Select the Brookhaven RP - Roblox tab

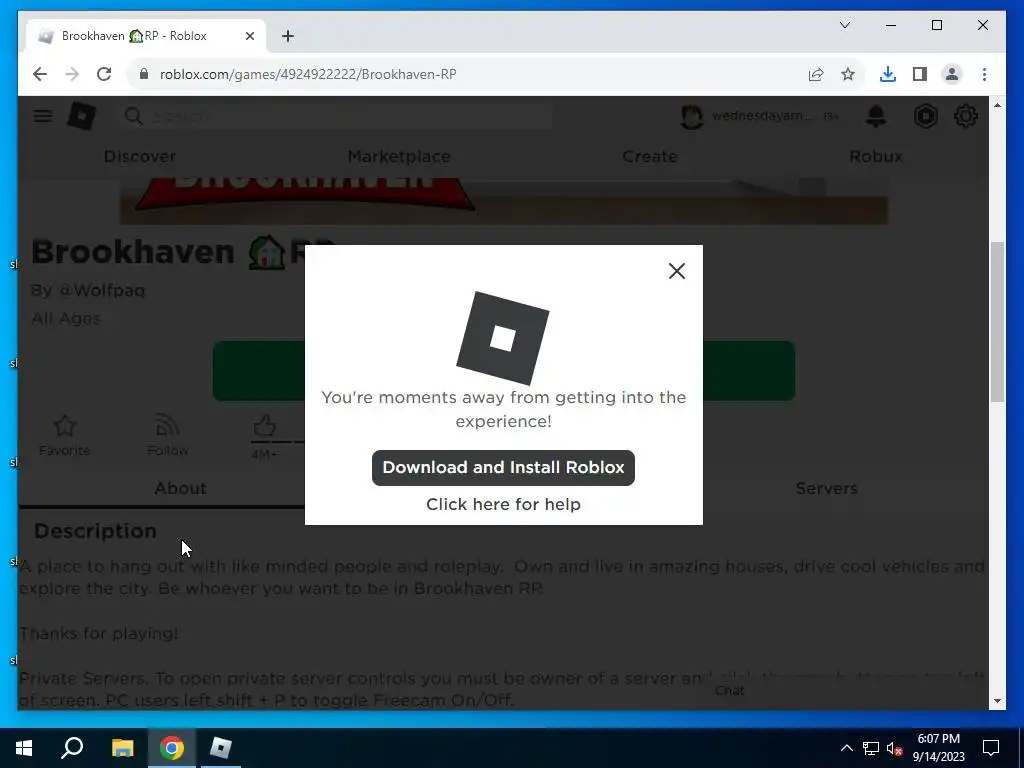146,36
